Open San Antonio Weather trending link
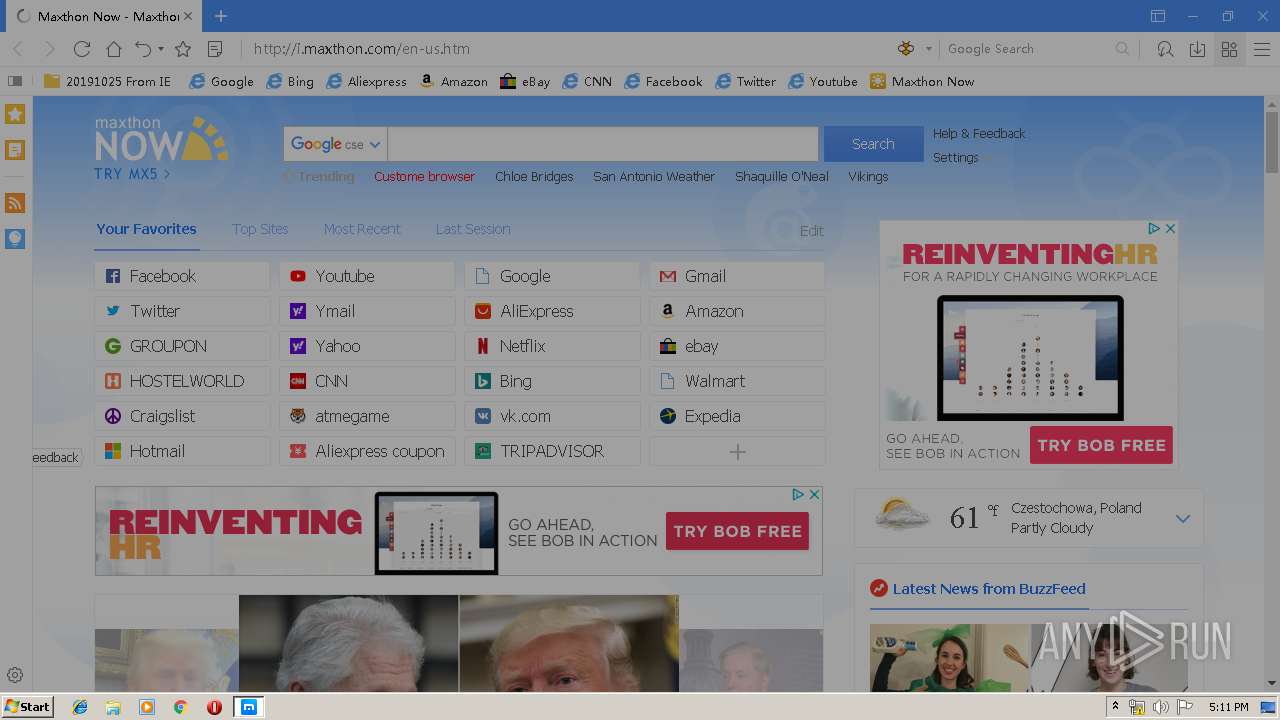This screenshot has width=1280, height=720. [654, 176]
